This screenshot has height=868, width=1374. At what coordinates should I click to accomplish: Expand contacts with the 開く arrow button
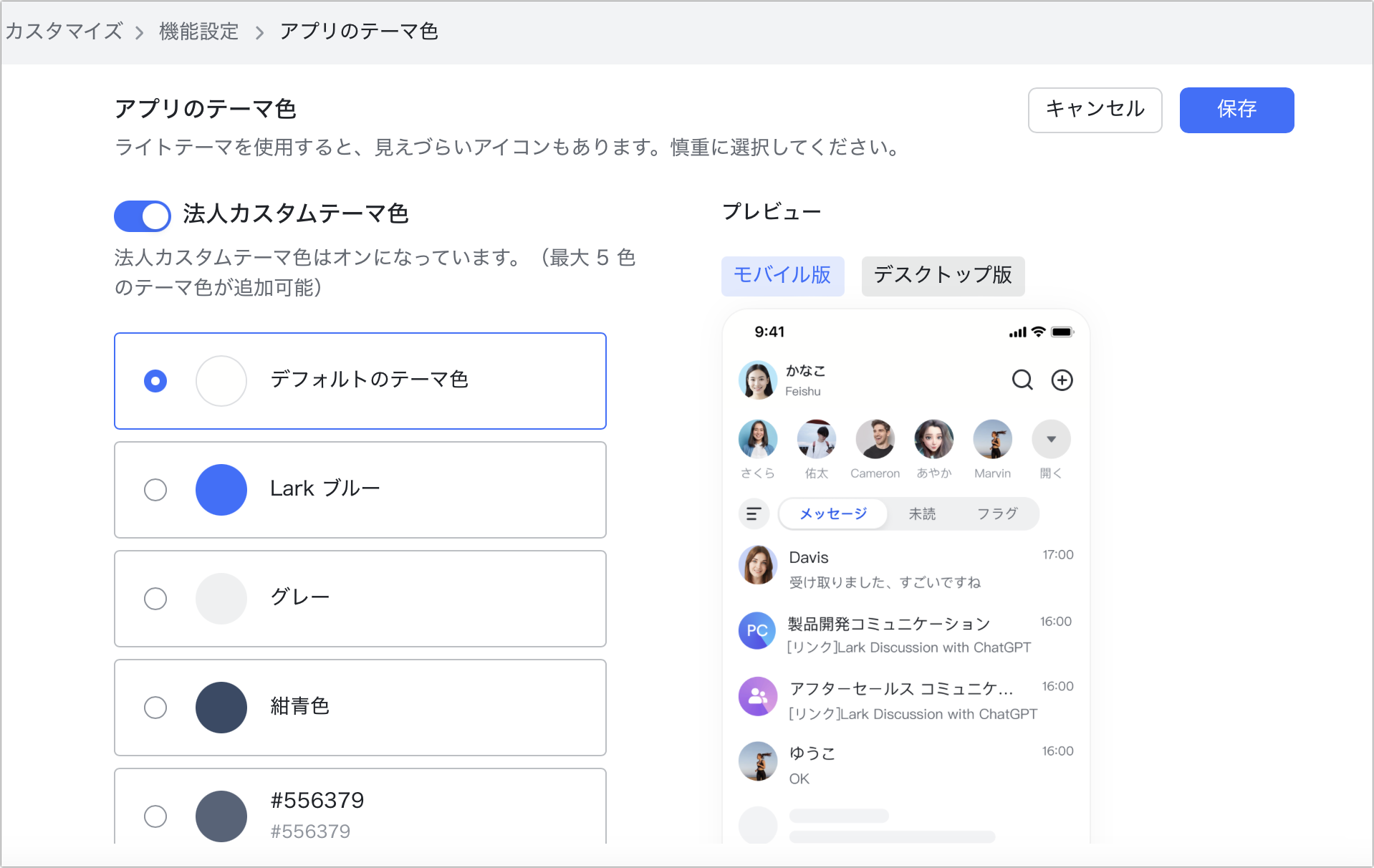(x=1051, y=439)
